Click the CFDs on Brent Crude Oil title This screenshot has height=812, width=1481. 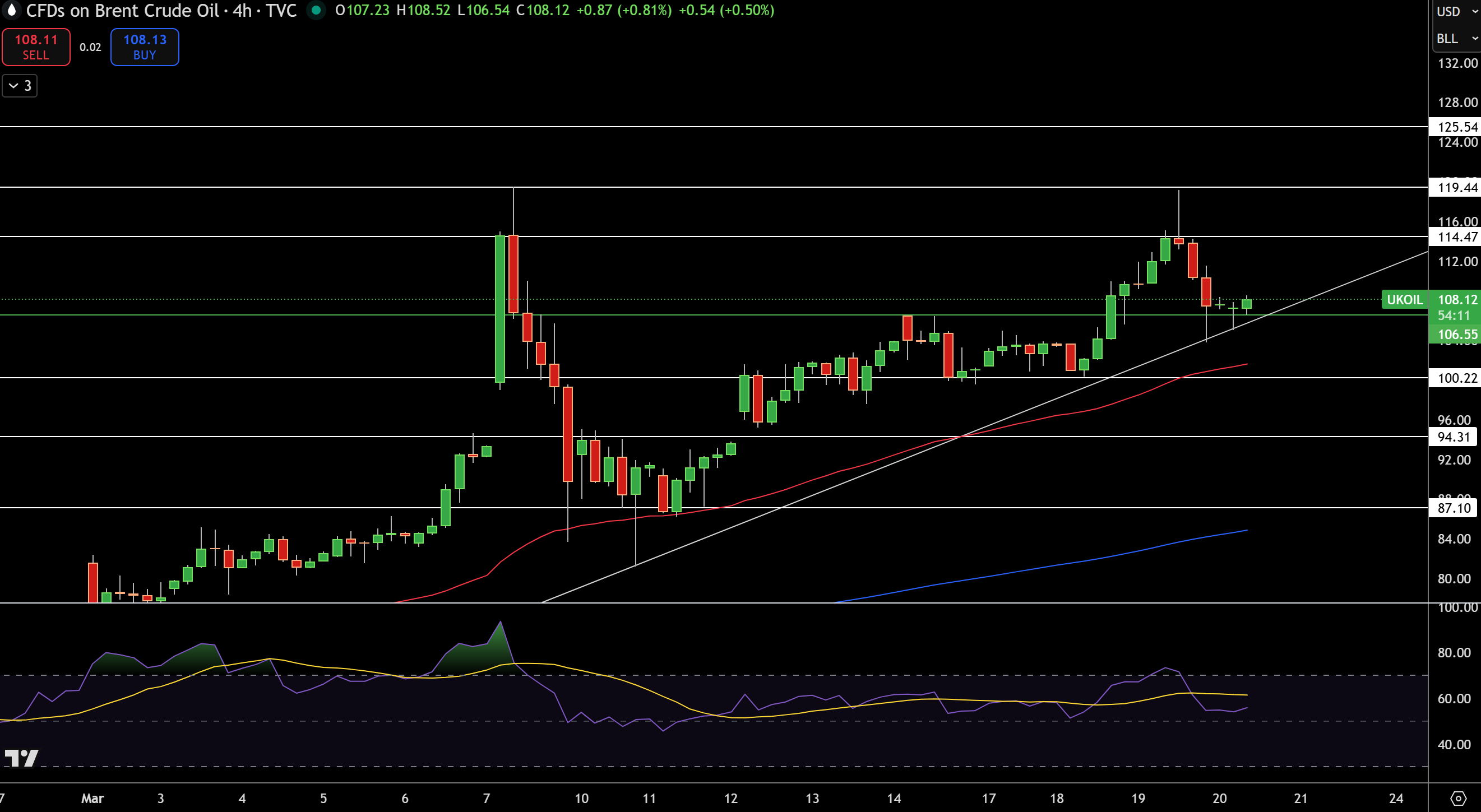click(122, 10)
